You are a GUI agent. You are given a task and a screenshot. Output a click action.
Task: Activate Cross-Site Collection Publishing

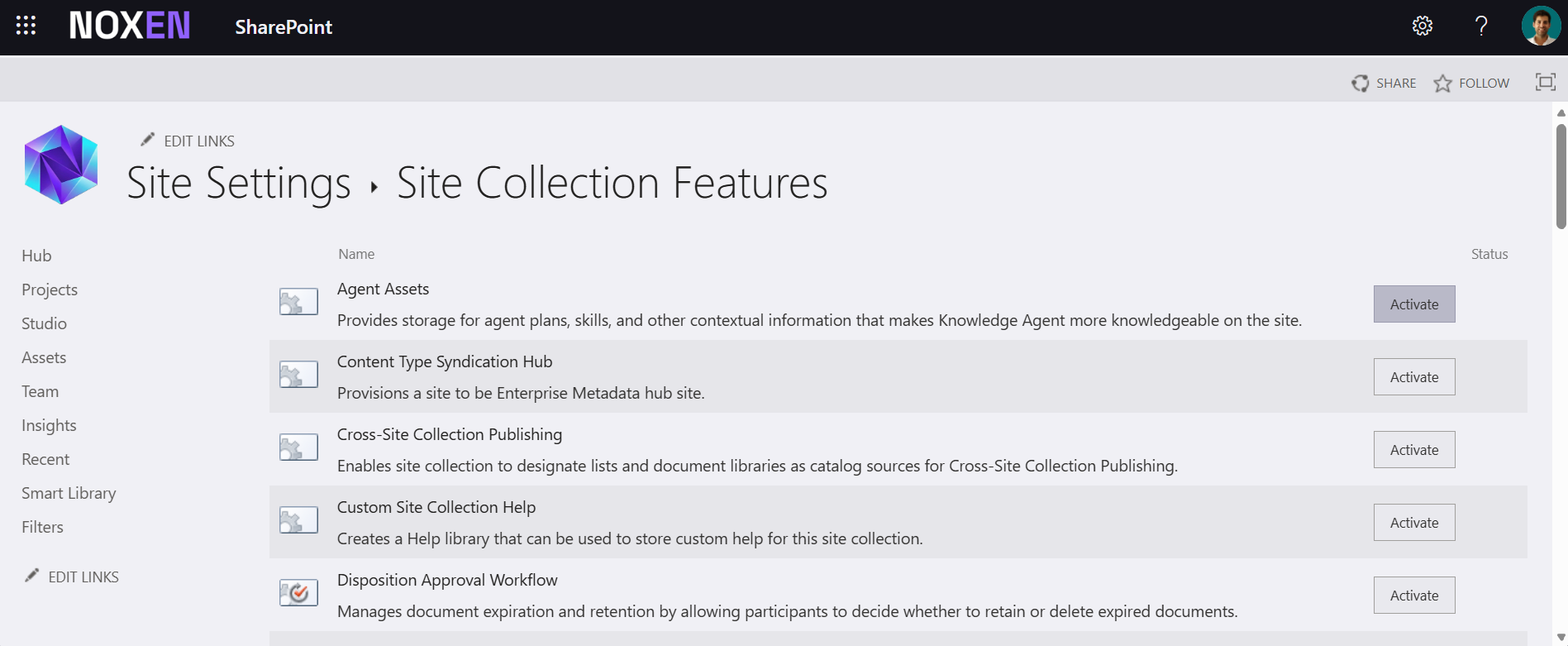click(x=1414, y=450)
